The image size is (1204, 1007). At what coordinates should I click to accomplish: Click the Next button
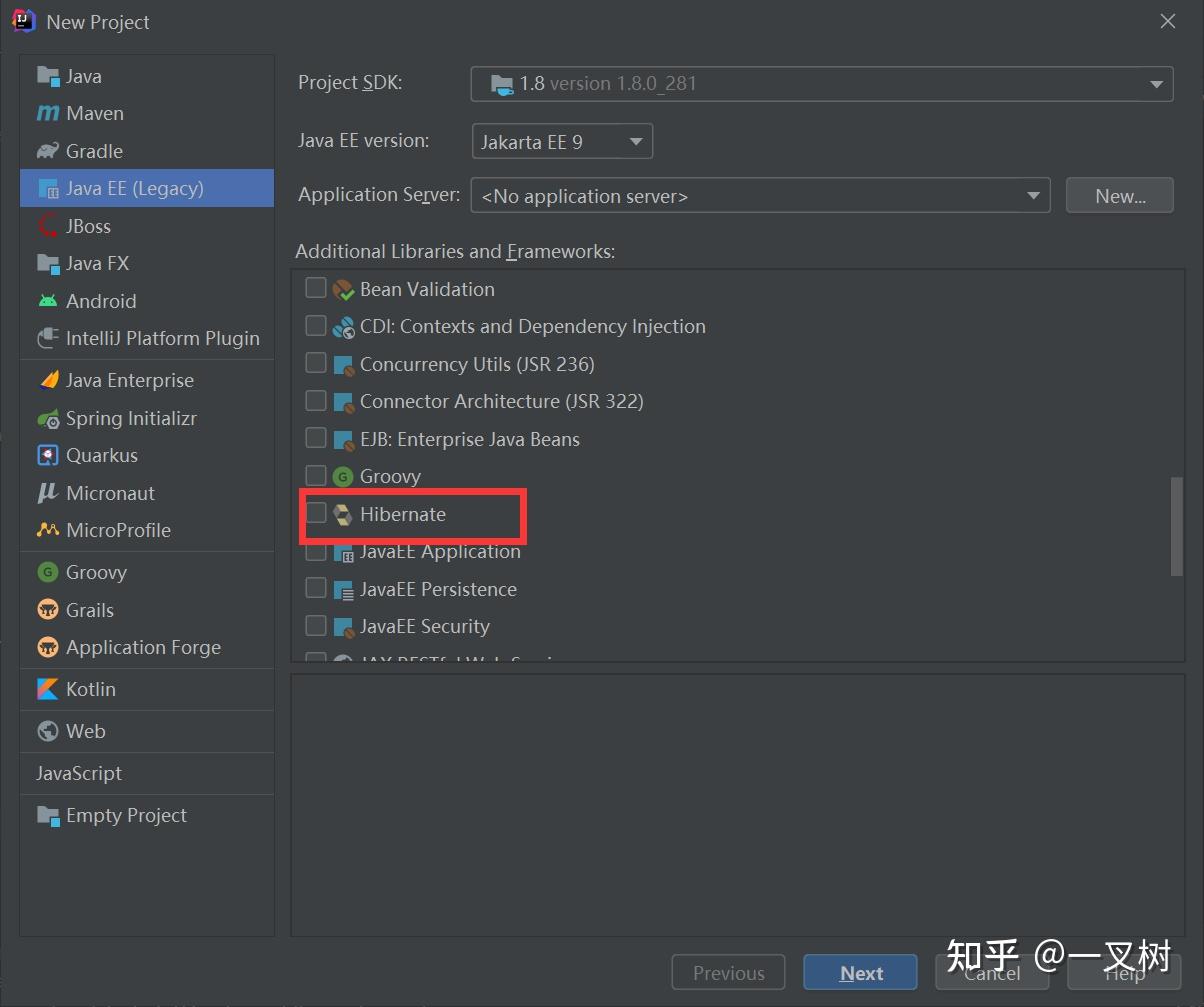coord(860,972)
